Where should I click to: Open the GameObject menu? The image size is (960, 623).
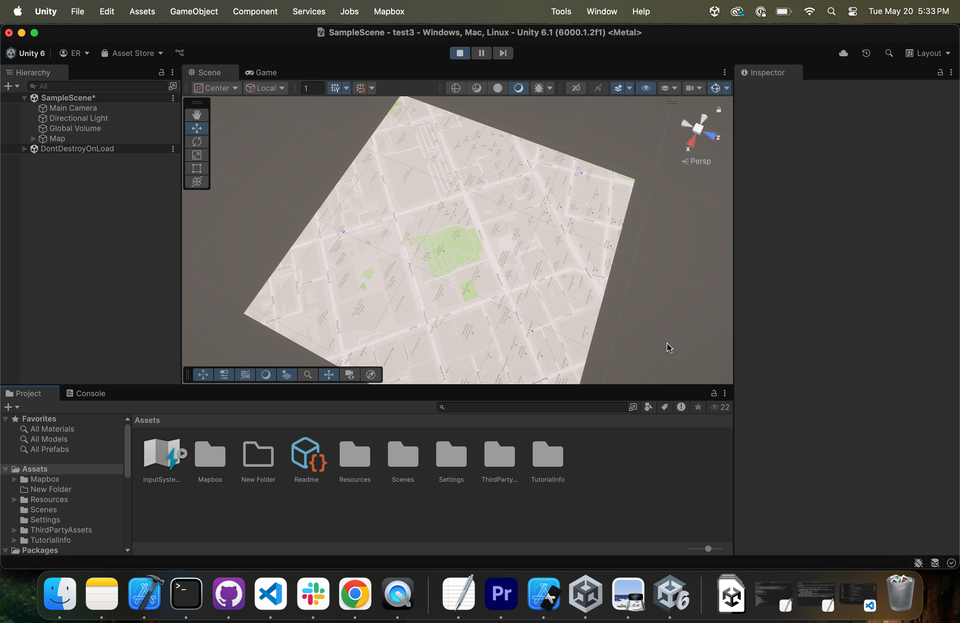pyautogui.click(x=193, y=11)
